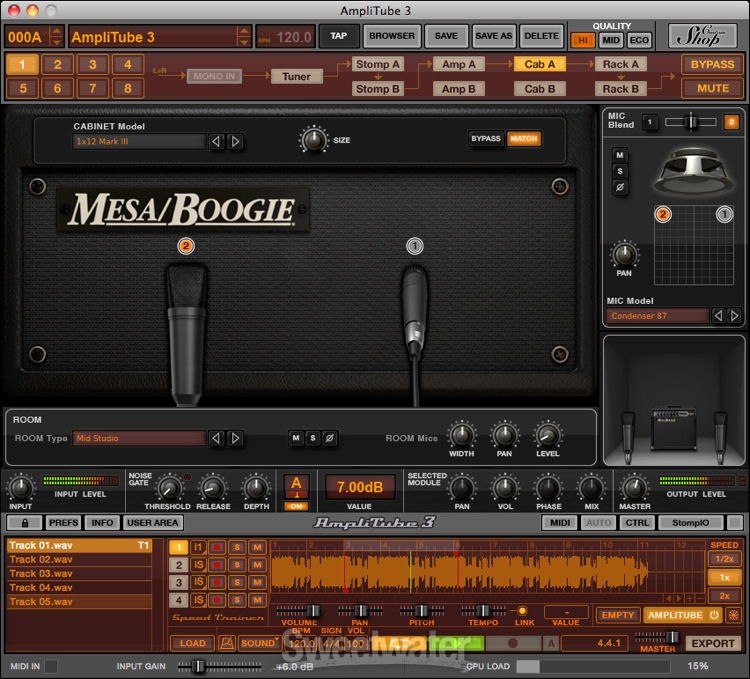Click the metronome icon next to LOAD

pos(227,643)
